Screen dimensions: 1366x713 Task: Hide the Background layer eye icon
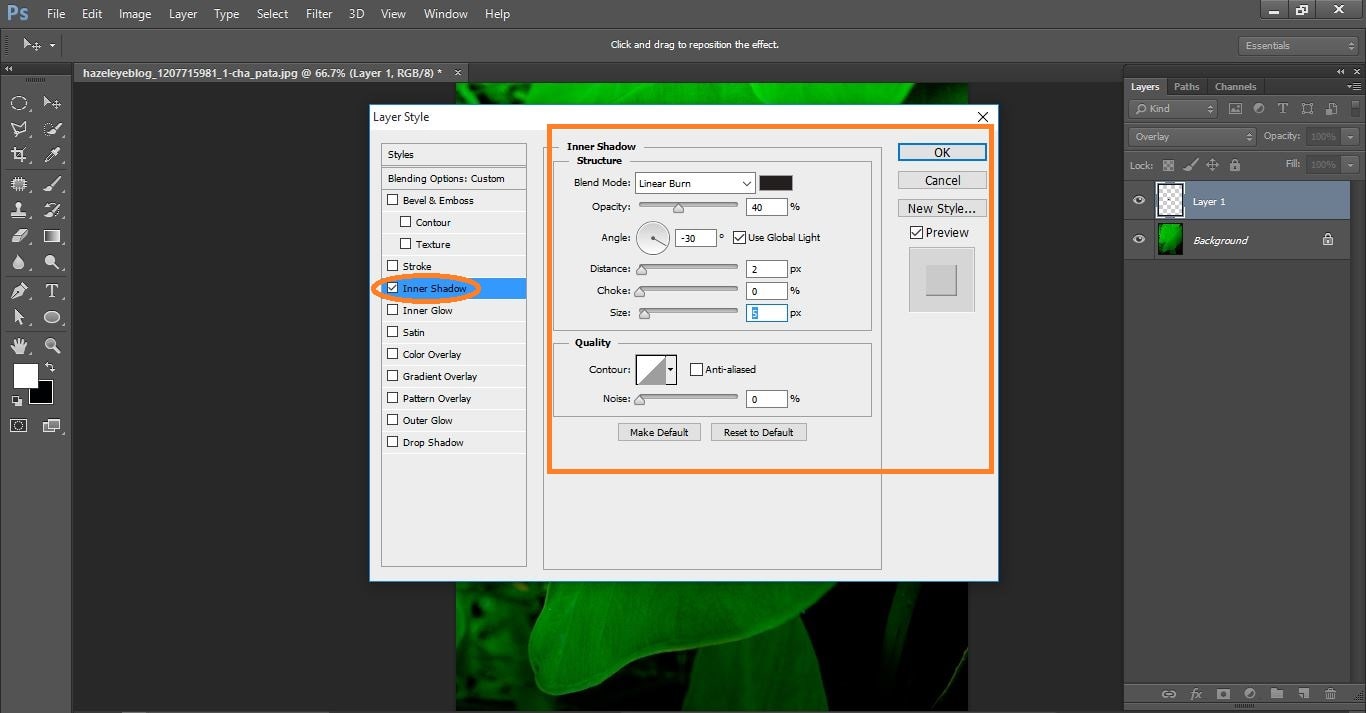1139,240
